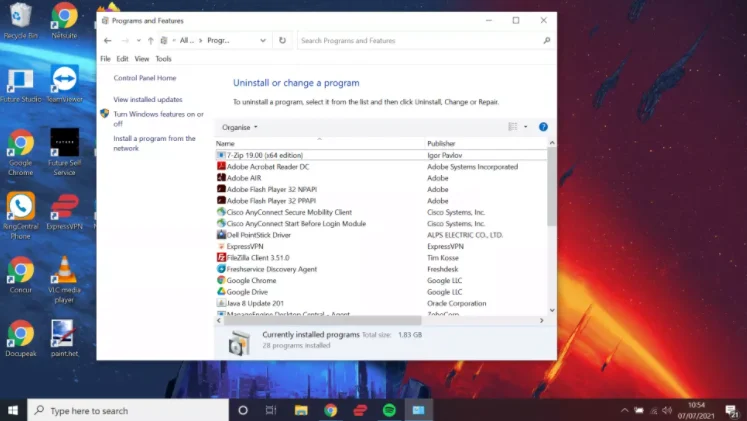
Task: Select Cisco AnyConnect Secure Mobility Client
Action: click(x=381, y=212)
